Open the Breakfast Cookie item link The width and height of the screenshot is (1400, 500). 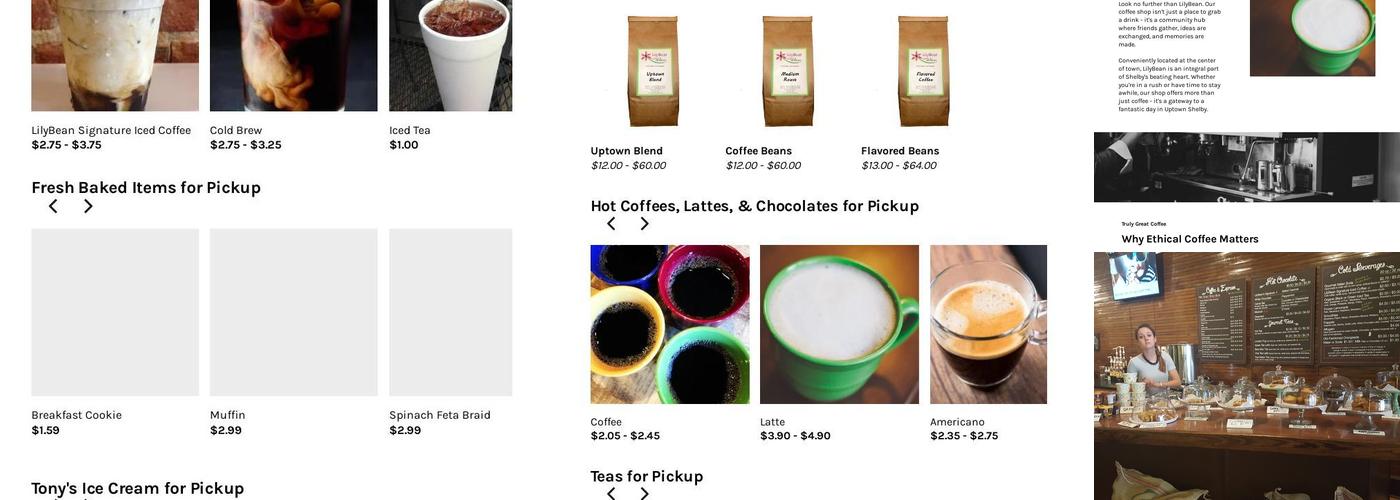(76, 415)
